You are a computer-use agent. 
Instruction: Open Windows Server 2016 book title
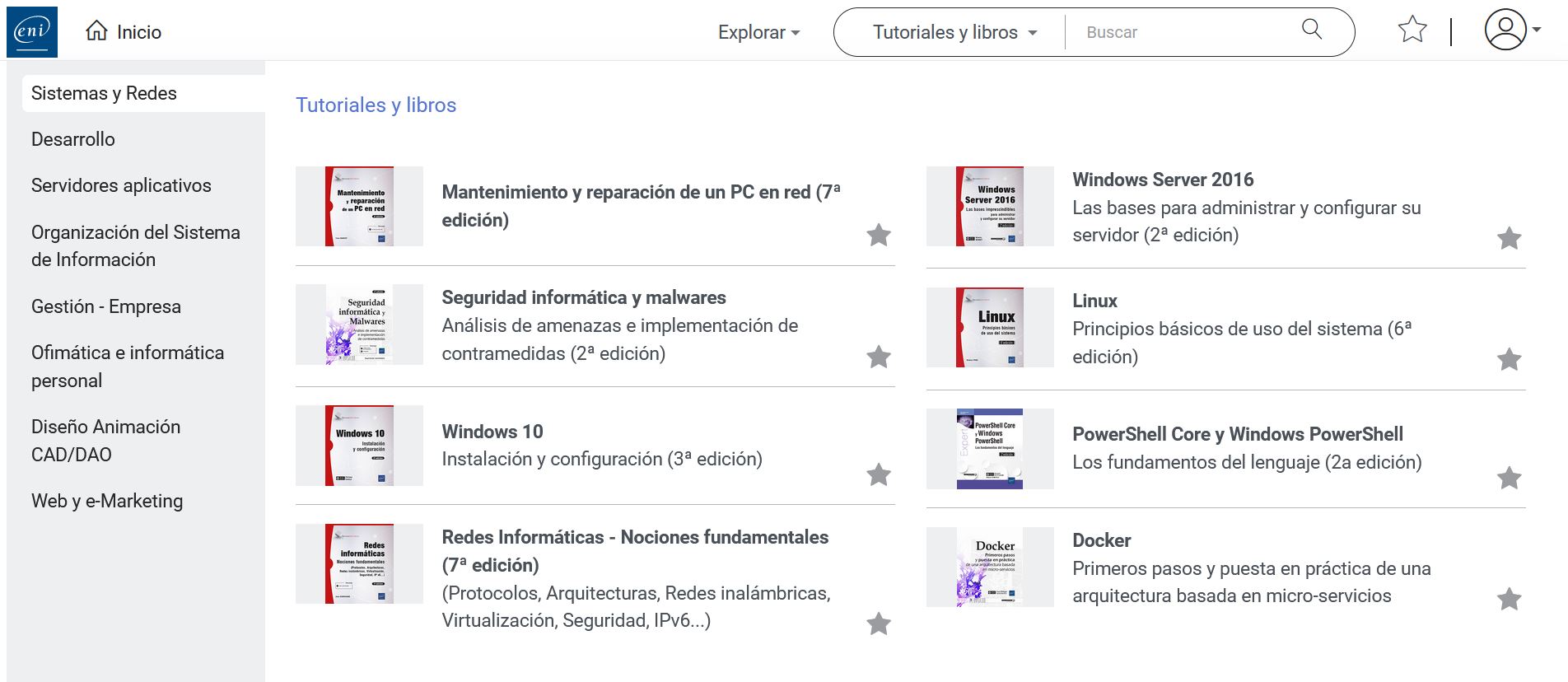coord(1163,180)
